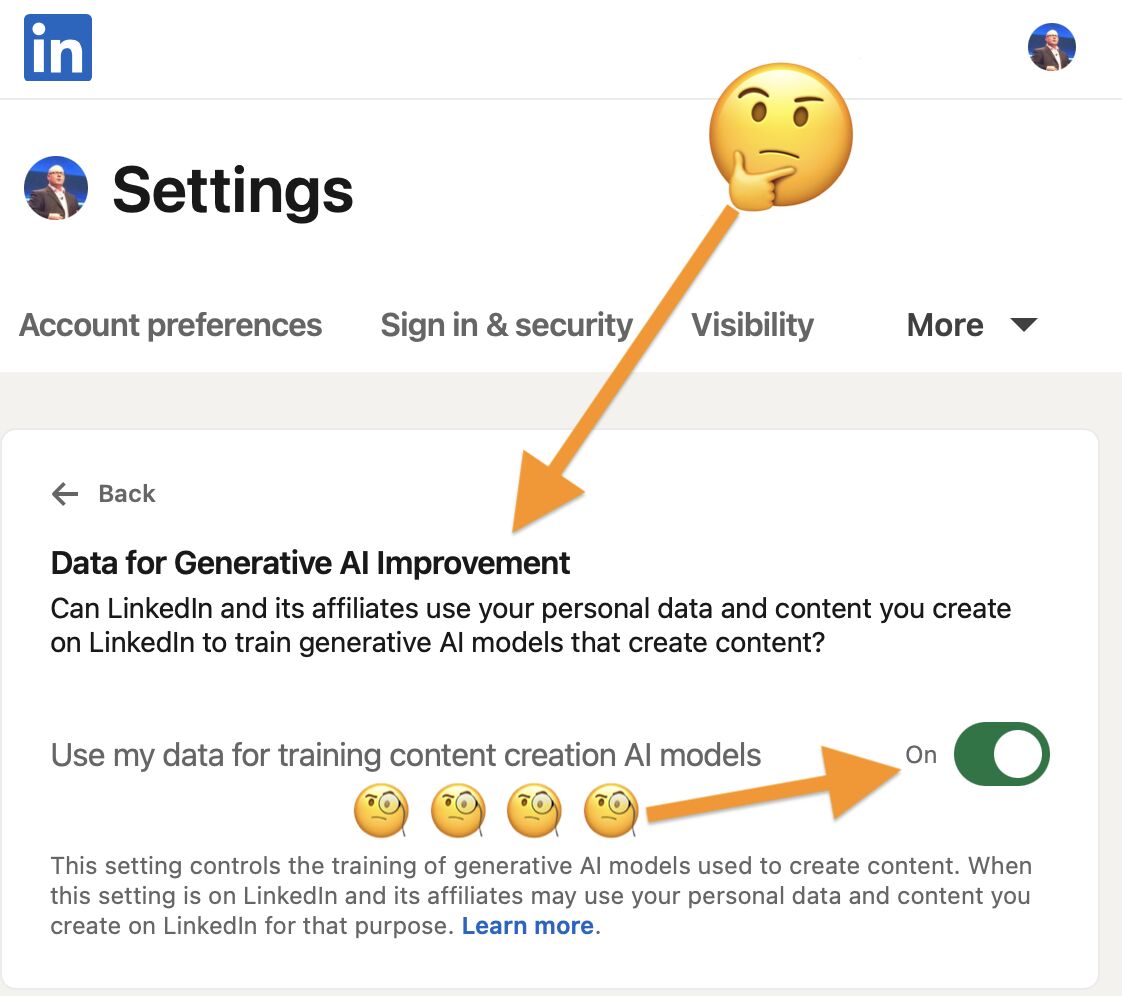Click the first monocle face emoji
1122x996 pixels.
coord(381,809)
